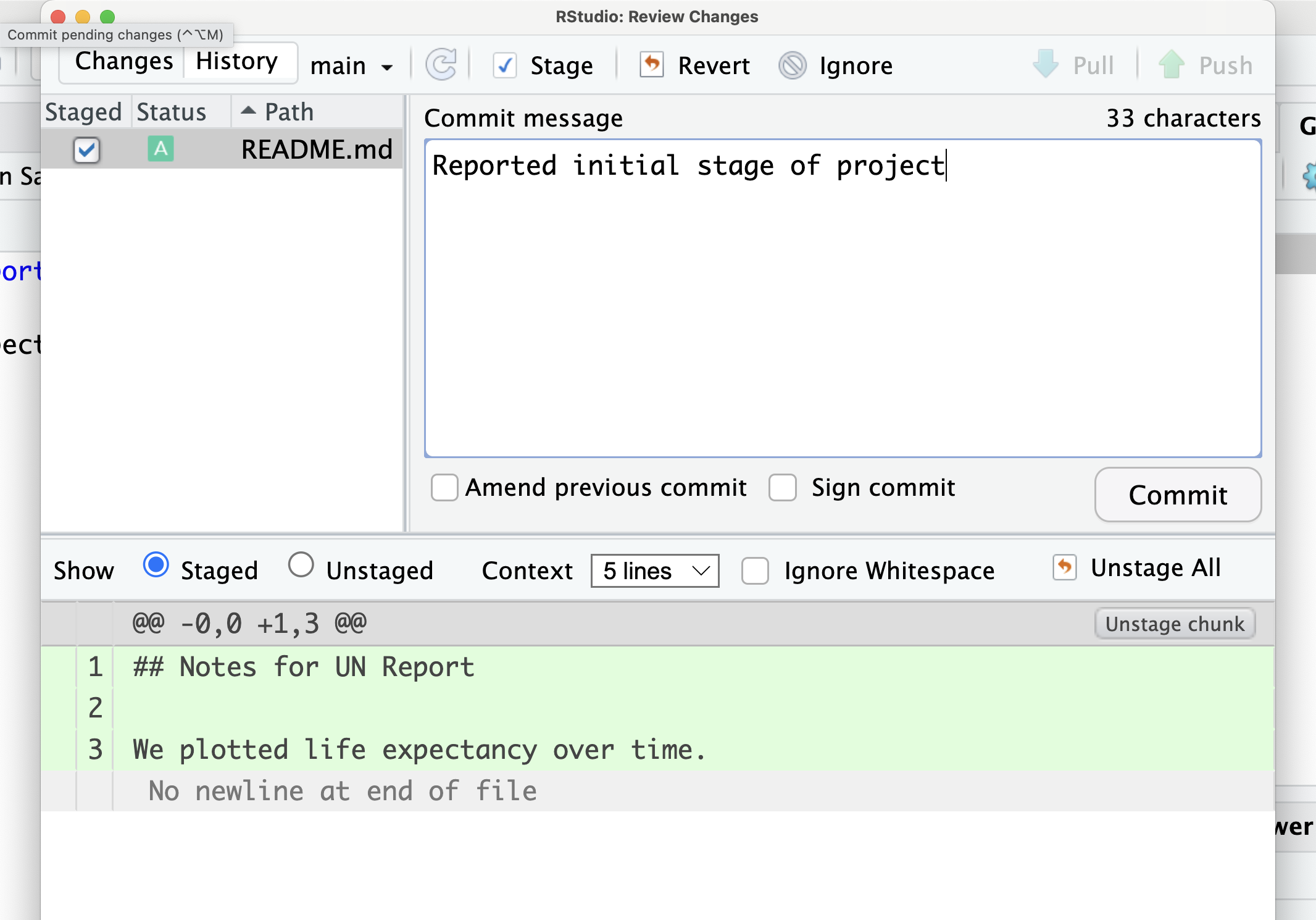Enable Ignore Whitespace option
The height and width of the screenshot is (920, 1316).
click(x=755, y=571)
